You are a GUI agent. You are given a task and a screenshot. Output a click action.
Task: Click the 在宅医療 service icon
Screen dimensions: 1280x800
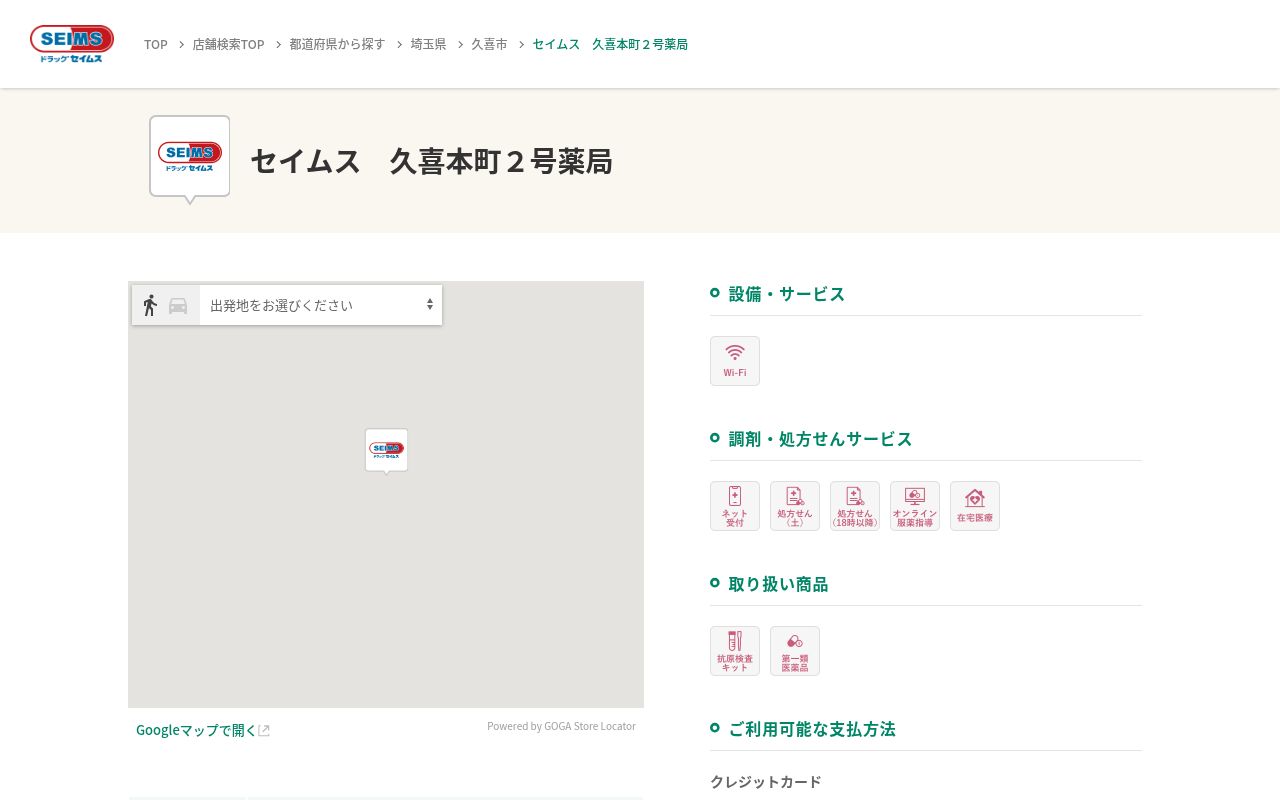[975, 506]
